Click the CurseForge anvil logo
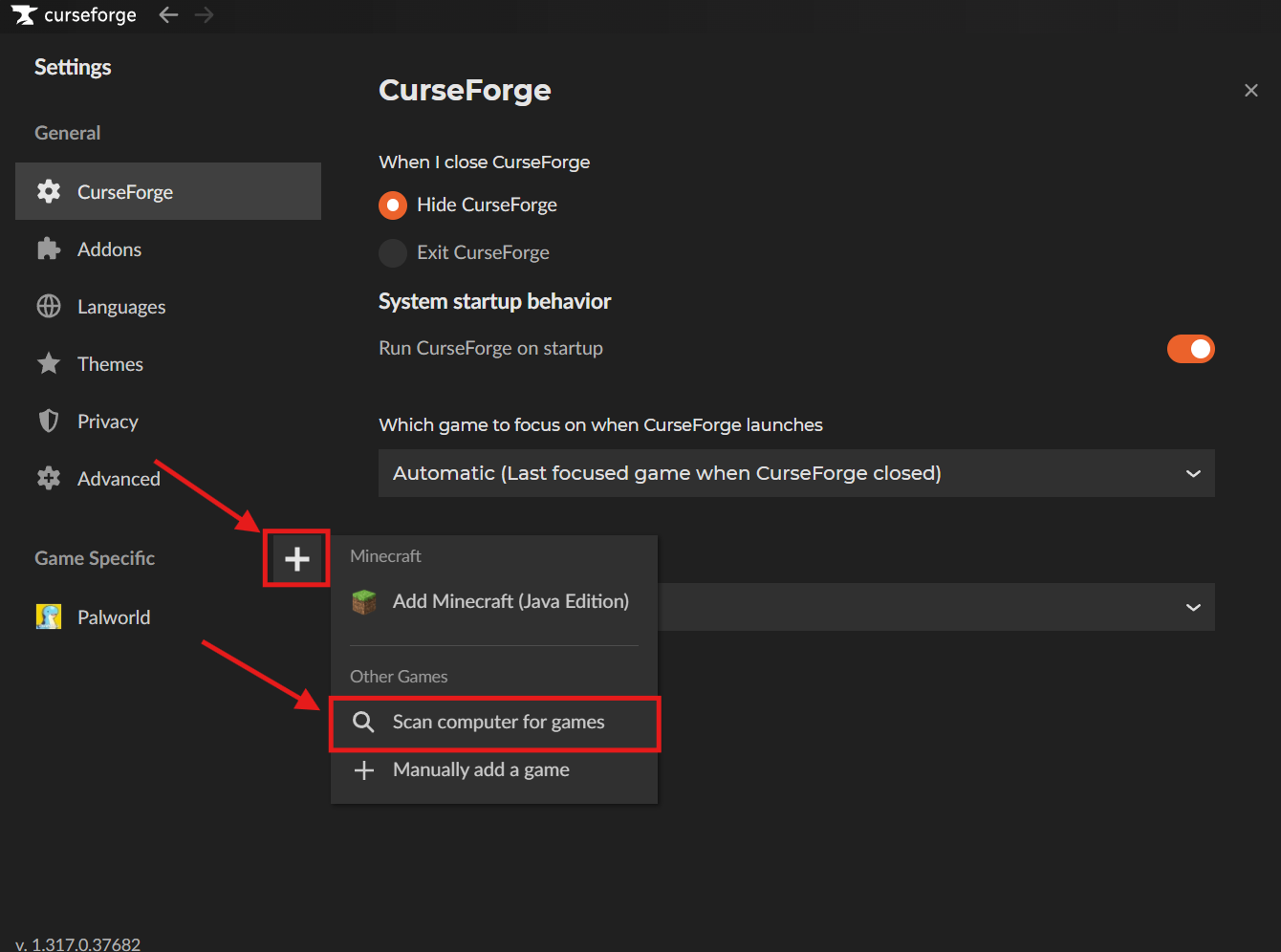This screenshot has height=952, width=1281. click(24, 14)
